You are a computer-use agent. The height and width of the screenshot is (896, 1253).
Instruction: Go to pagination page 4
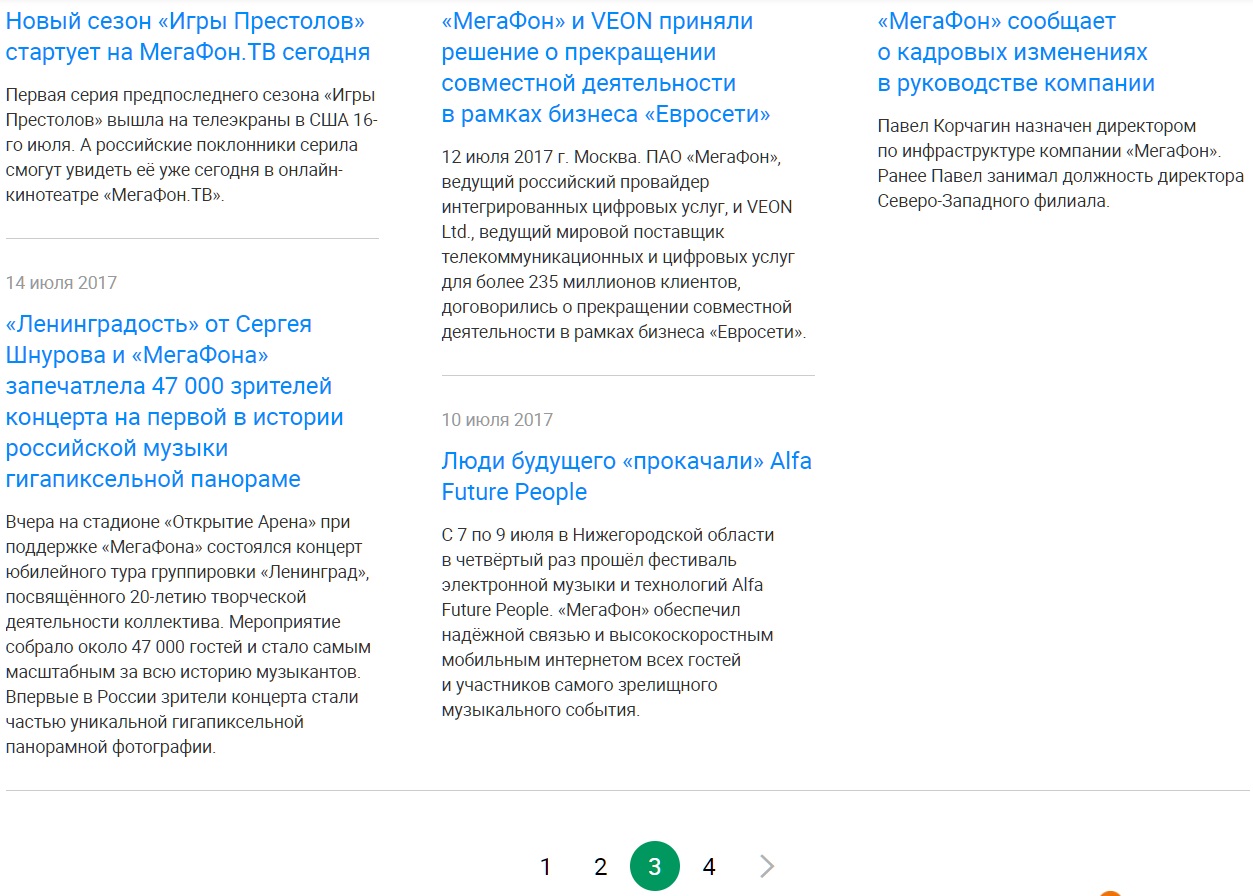click(709, 867)
